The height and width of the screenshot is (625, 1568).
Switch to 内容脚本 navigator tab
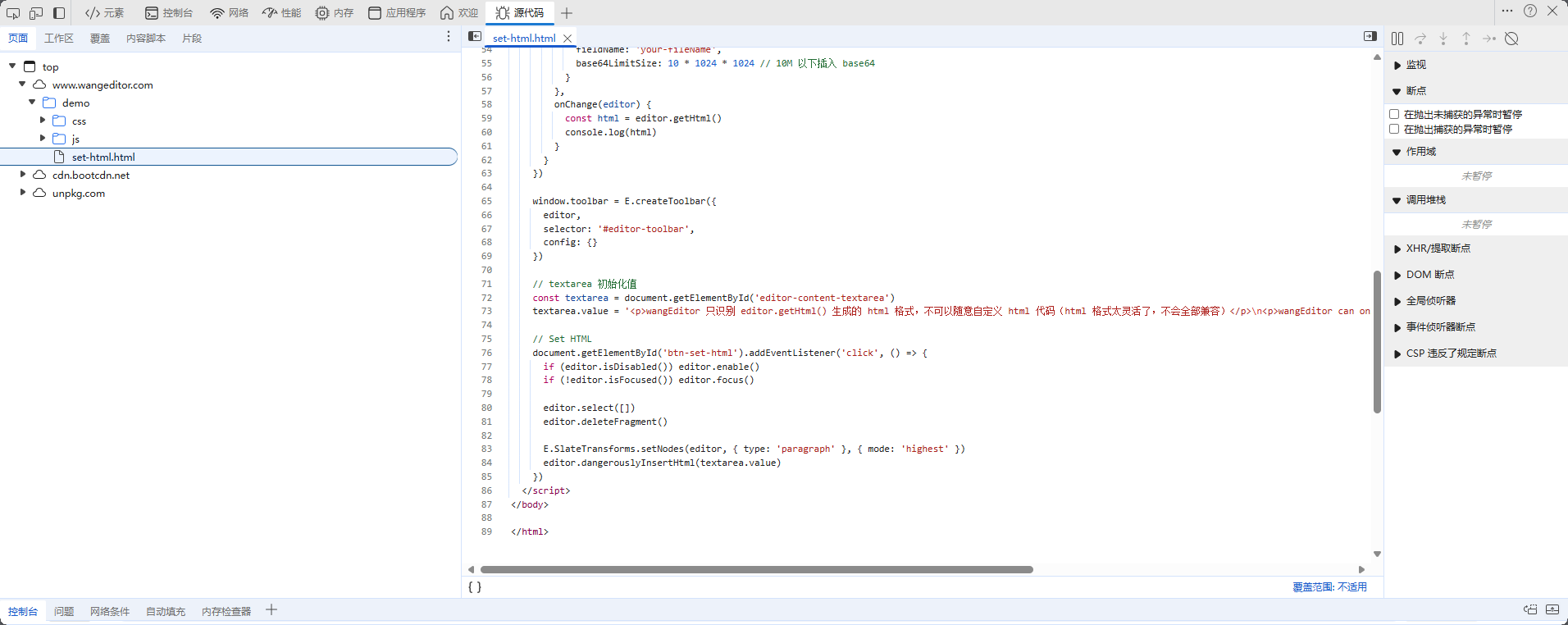click(x=146, y=39)
